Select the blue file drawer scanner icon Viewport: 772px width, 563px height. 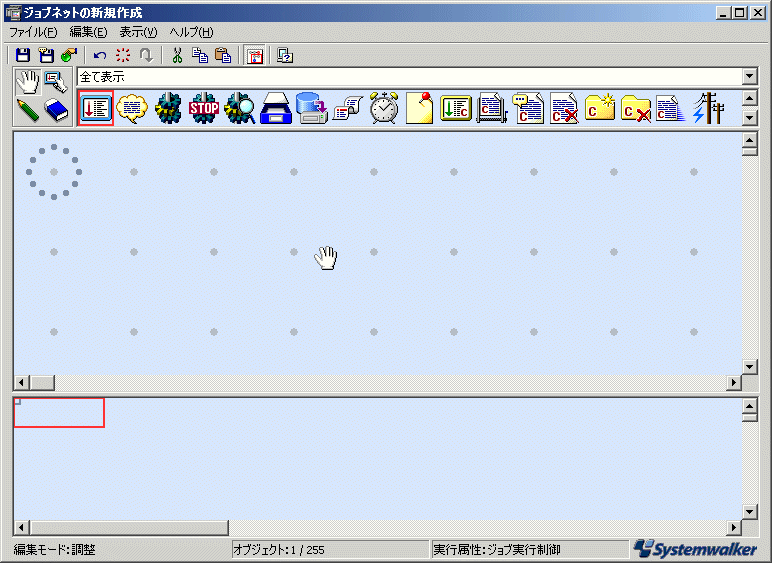pos(276,108)
